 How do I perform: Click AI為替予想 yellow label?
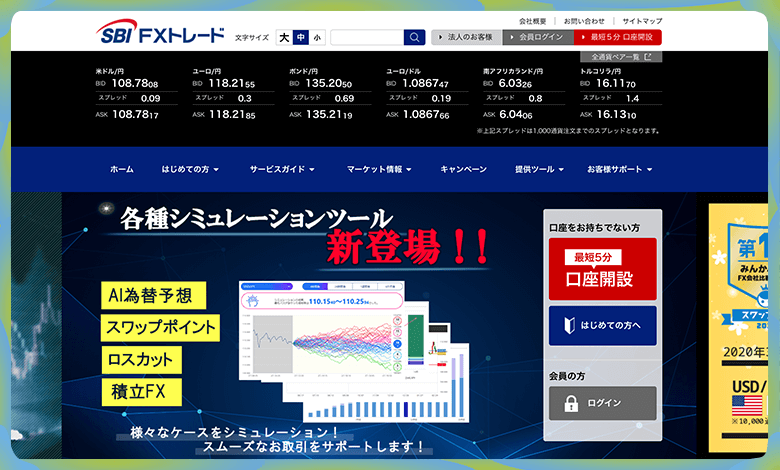pos(153,295)
